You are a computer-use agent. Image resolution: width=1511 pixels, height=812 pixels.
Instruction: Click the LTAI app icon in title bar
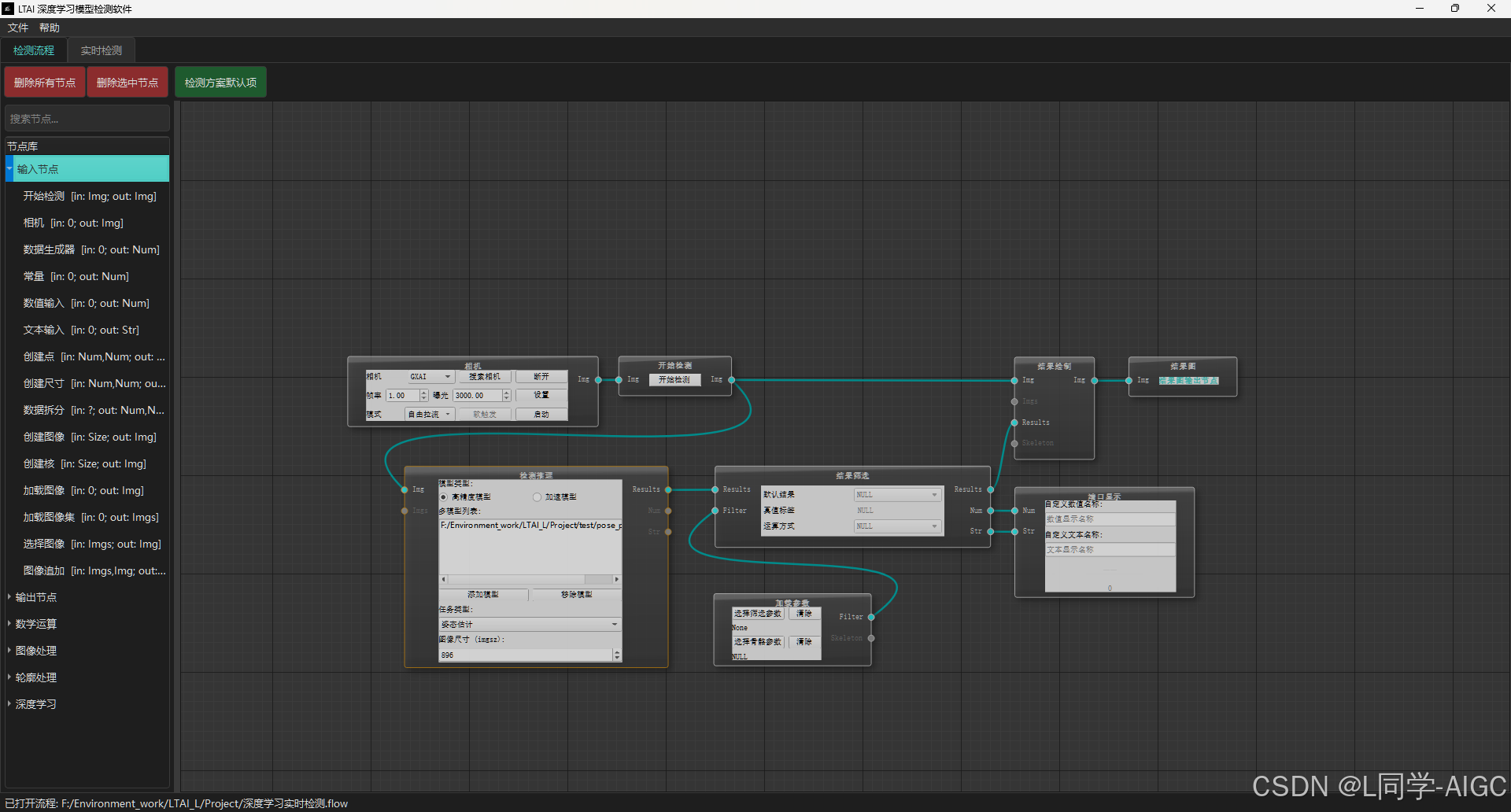coord(9,9)
